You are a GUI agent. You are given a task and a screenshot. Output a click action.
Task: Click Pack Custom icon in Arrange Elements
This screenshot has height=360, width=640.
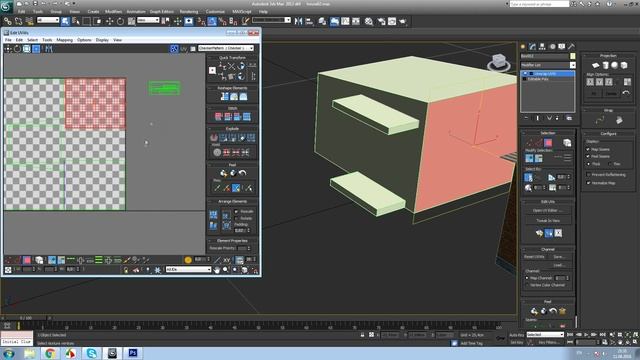[x=213, y=215]
